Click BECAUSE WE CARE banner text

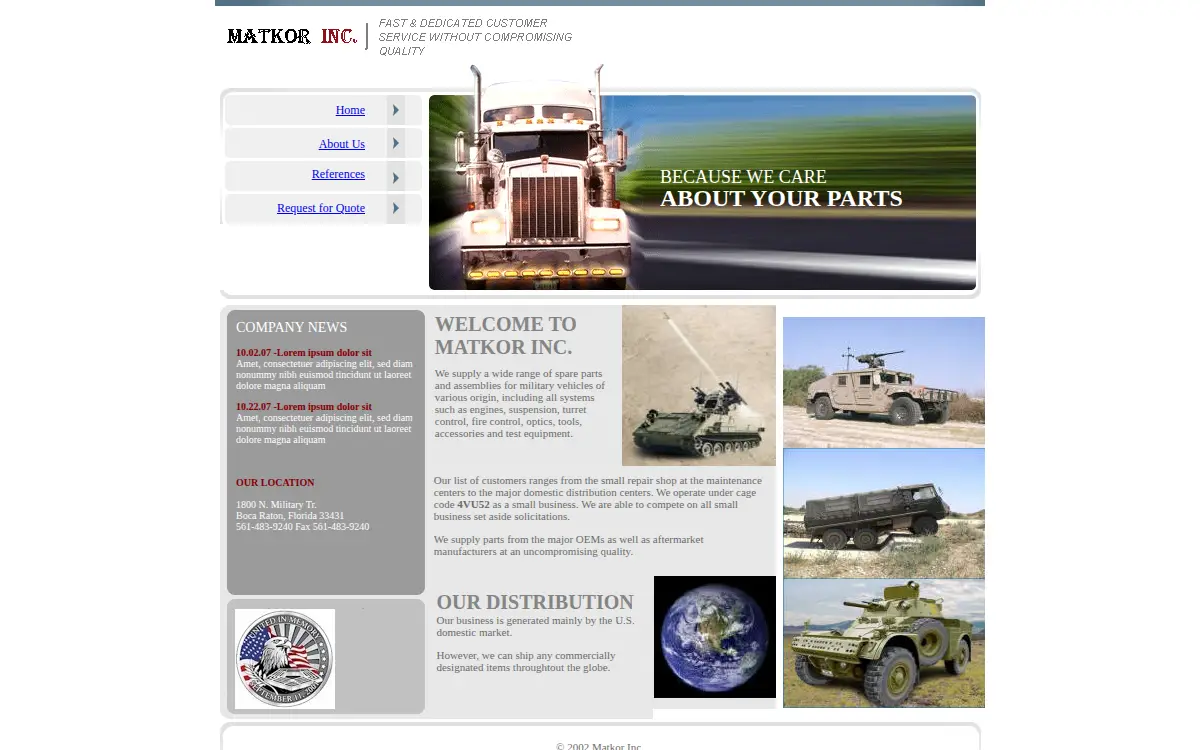(x=743, y=177)
